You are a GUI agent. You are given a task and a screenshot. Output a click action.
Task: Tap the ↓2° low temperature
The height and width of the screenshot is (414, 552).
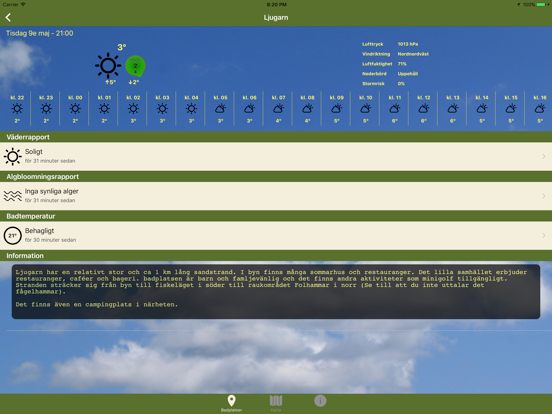click(x=134, y=82)
